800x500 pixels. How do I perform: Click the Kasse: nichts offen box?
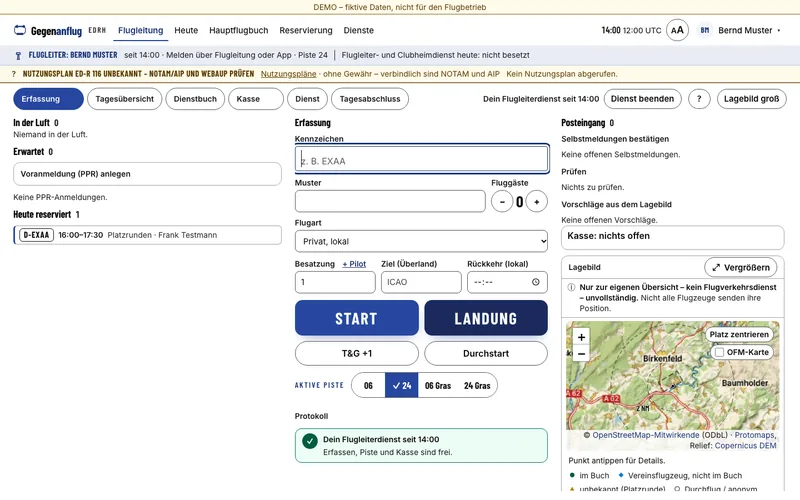(x=672, y=237)
